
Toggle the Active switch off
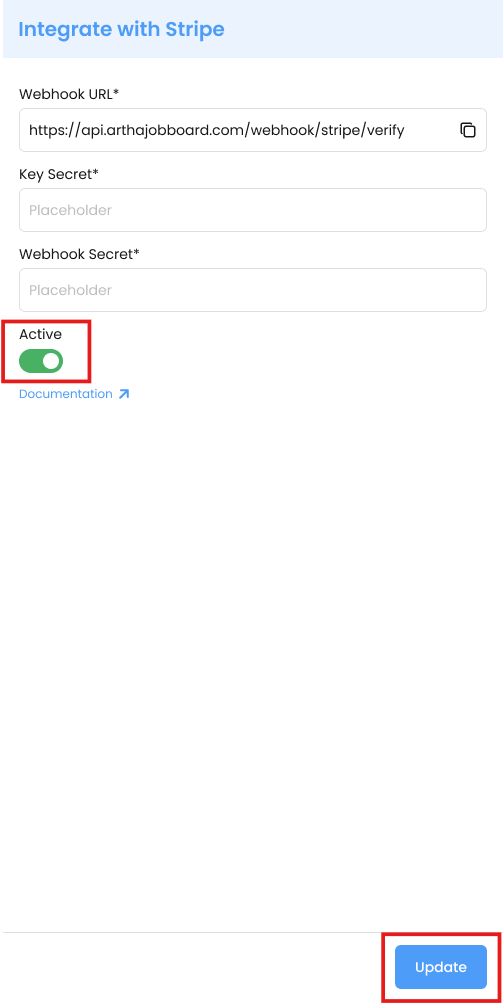click(x=41, y=361)
